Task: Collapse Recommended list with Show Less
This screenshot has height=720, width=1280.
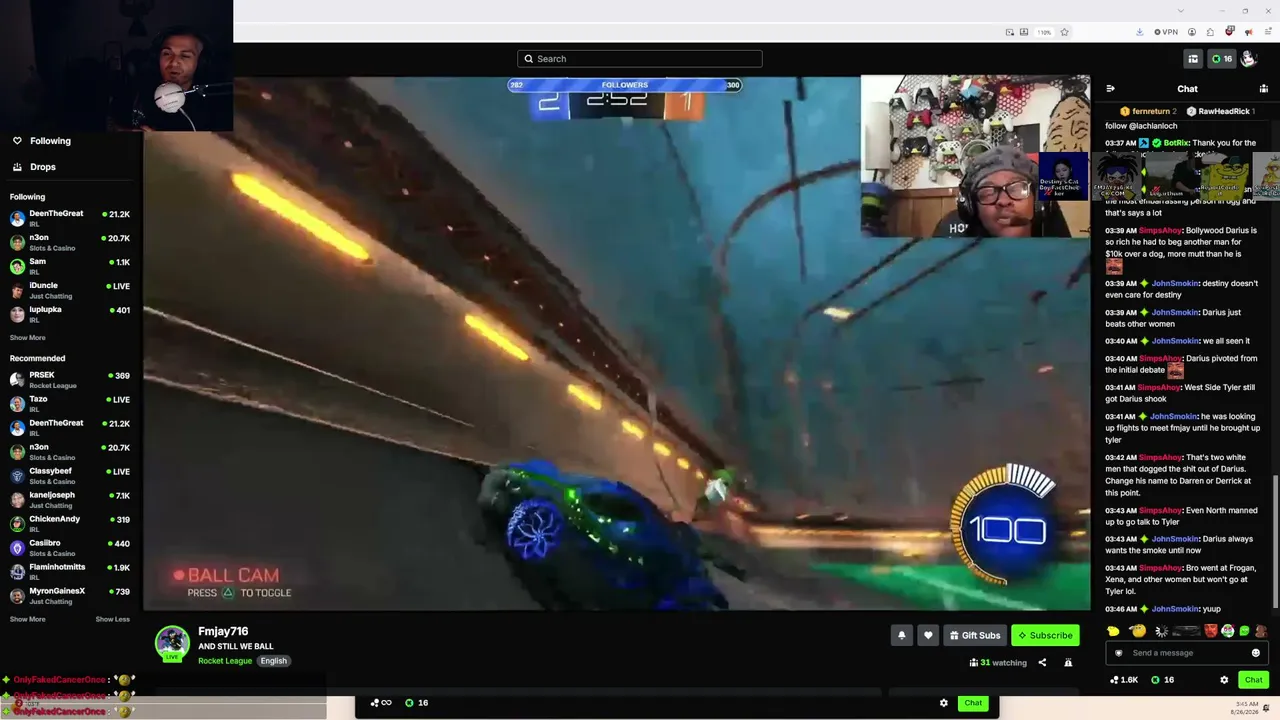Action: click(x=113, y=619)
